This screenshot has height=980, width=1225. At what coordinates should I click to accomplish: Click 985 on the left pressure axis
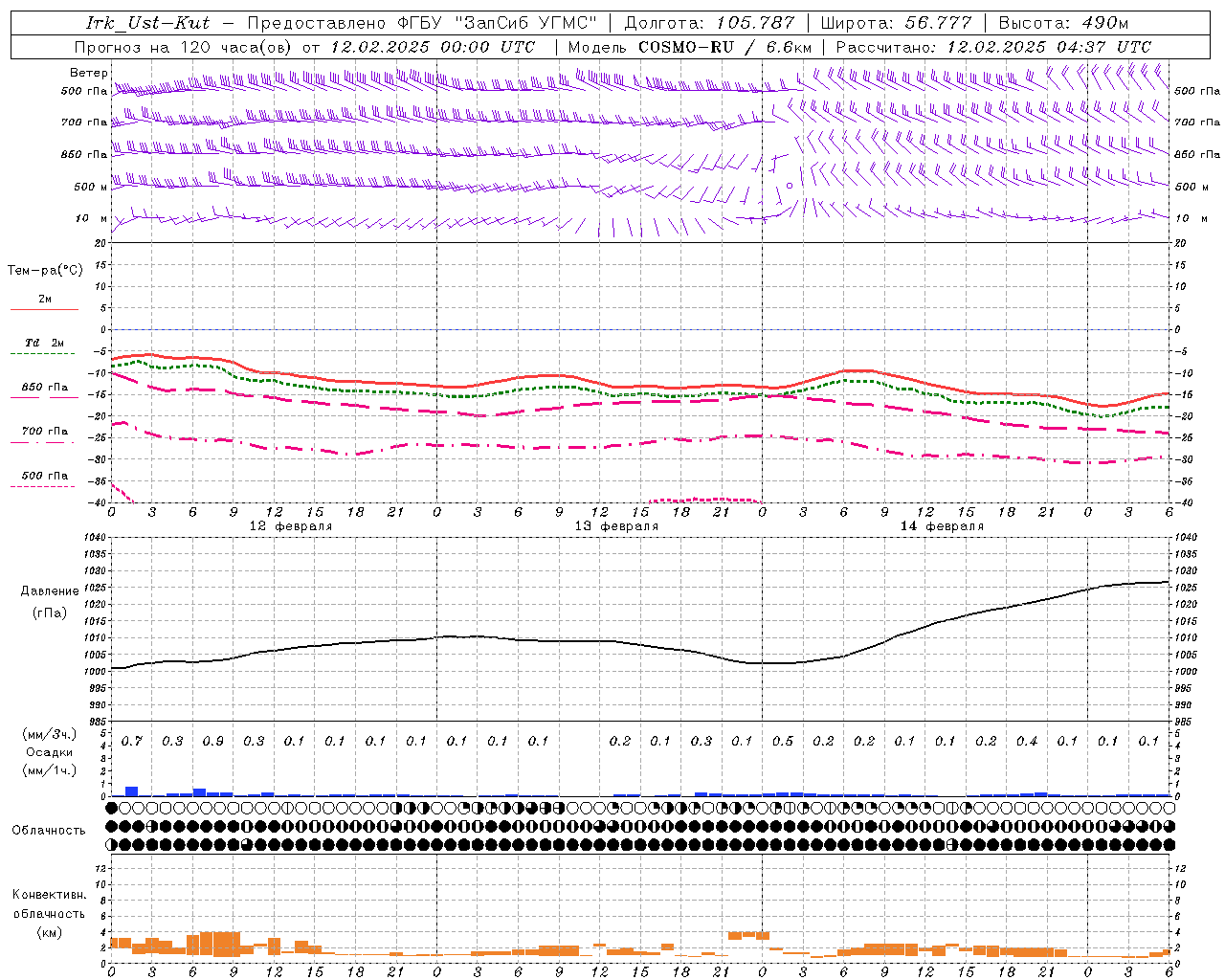(96, 722)
